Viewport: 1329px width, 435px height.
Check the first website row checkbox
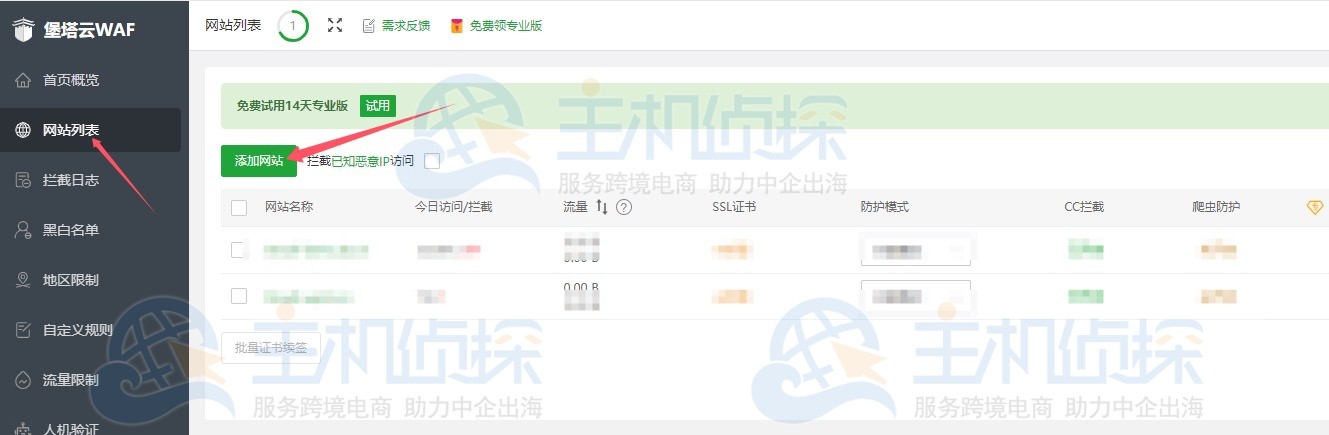point(239,250)
